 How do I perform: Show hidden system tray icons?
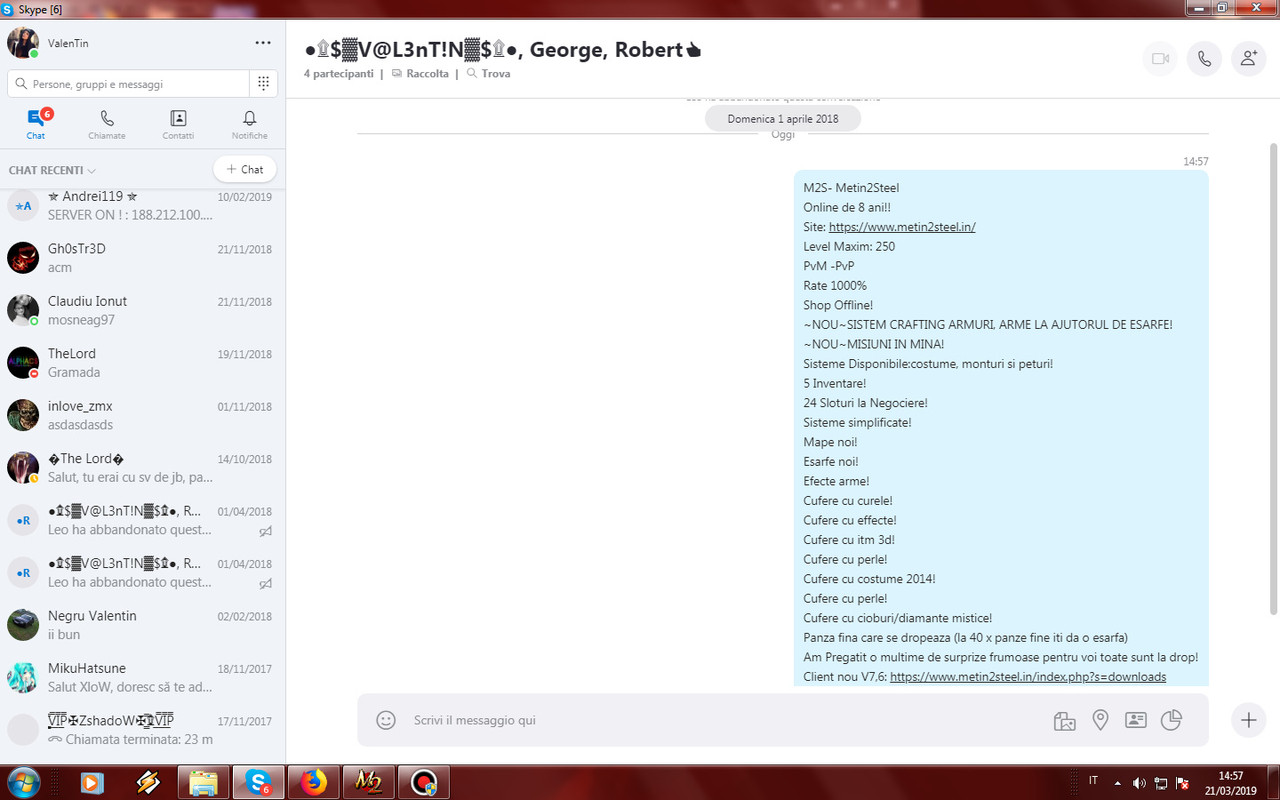click(1116, 782)
